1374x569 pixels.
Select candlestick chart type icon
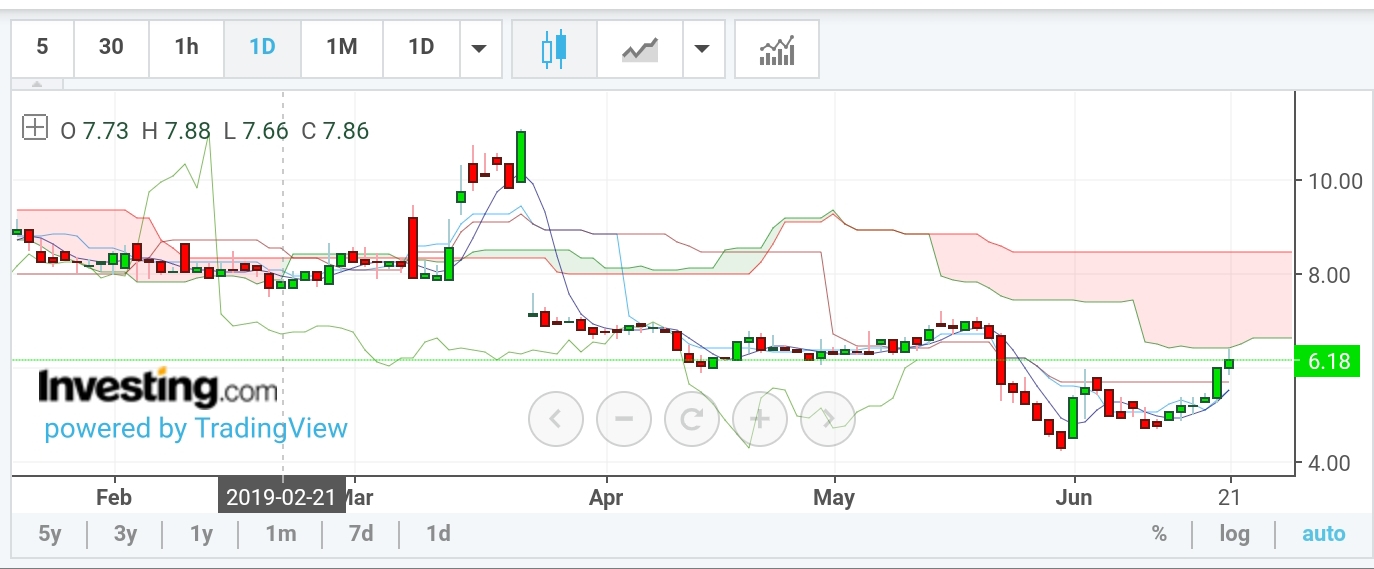(x=554, y=48)
